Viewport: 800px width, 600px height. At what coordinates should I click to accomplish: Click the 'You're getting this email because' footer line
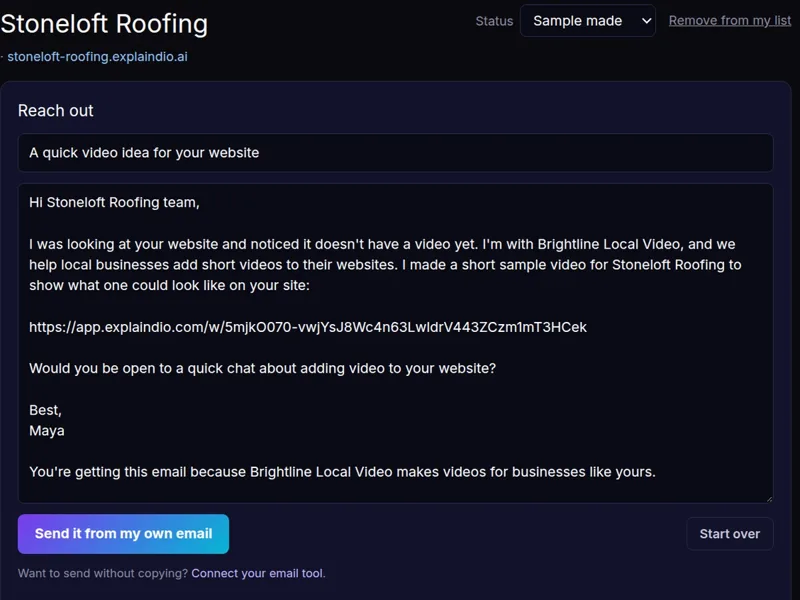342,472
